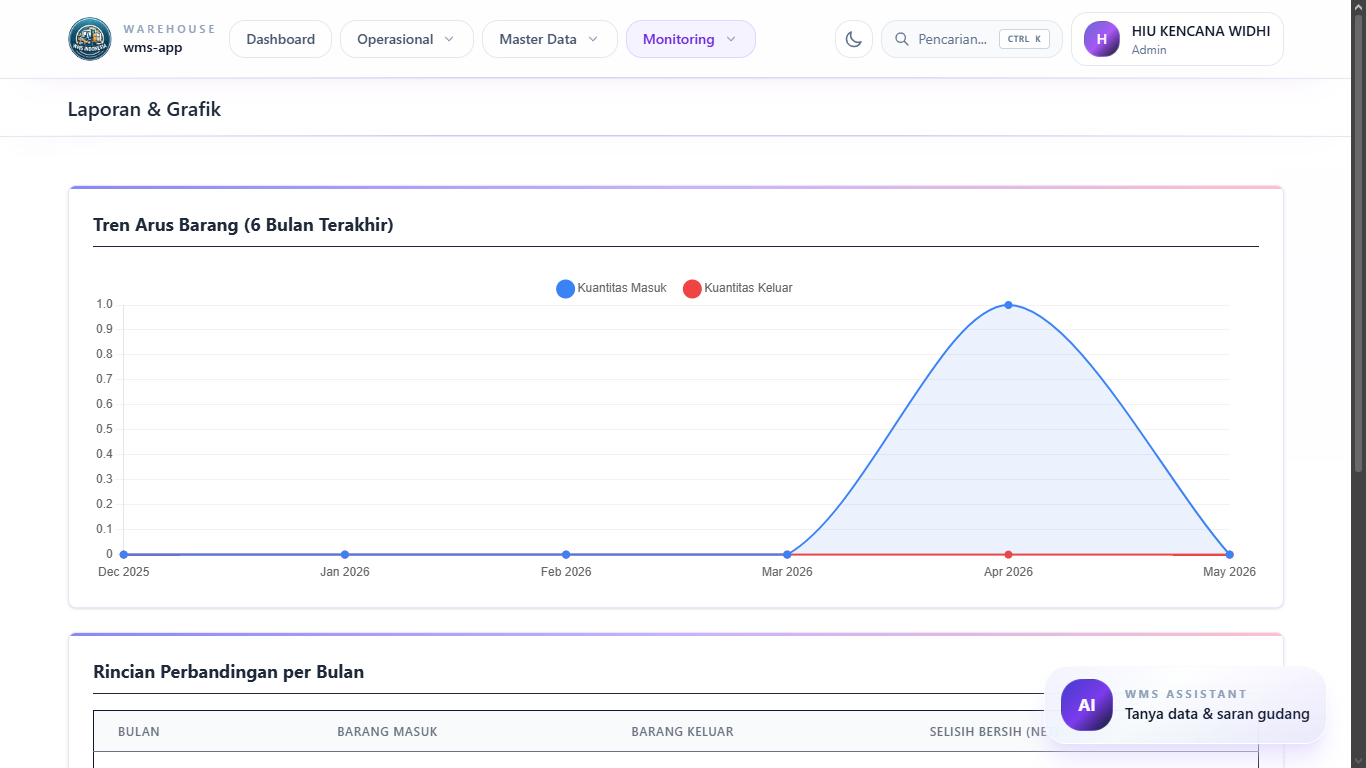
Task: Click the BARANG KELUAR column header
Action: click(682, 731)
